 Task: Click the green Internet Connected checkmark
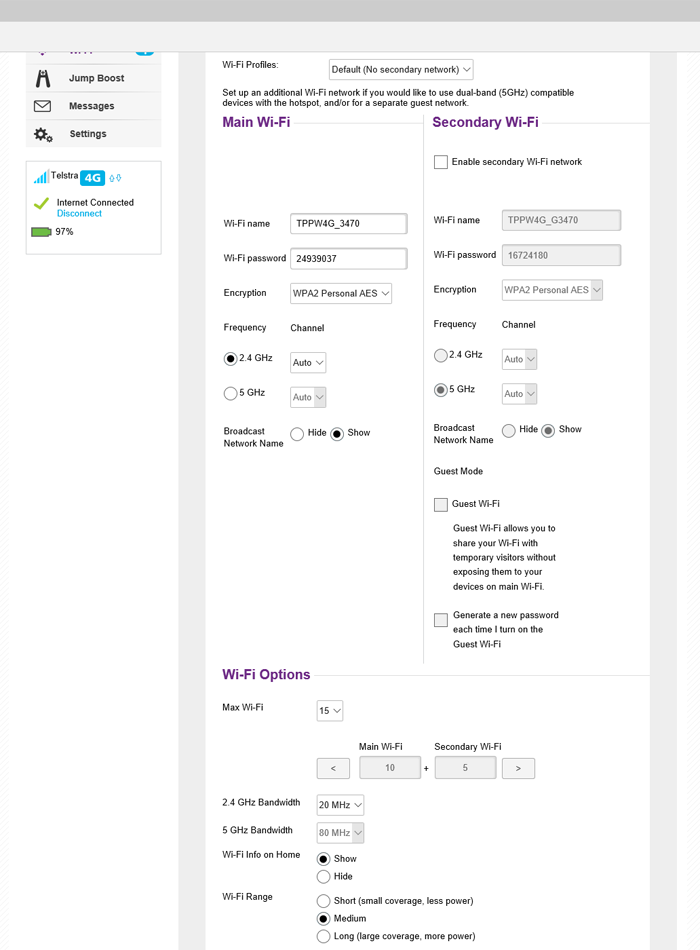tap(41, 203)
